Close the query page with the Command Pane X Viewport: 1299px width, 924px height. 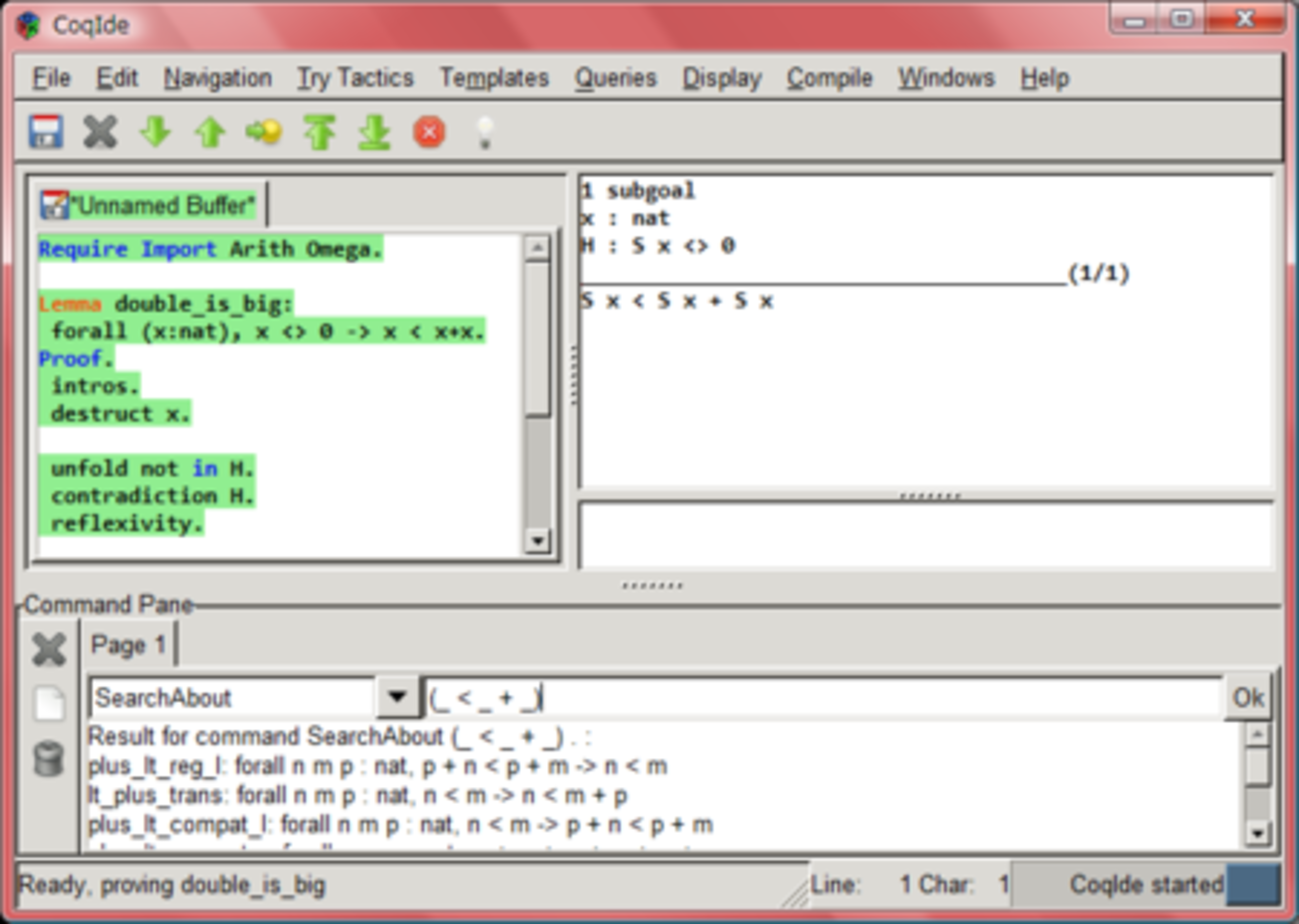[x=48, y=650]
